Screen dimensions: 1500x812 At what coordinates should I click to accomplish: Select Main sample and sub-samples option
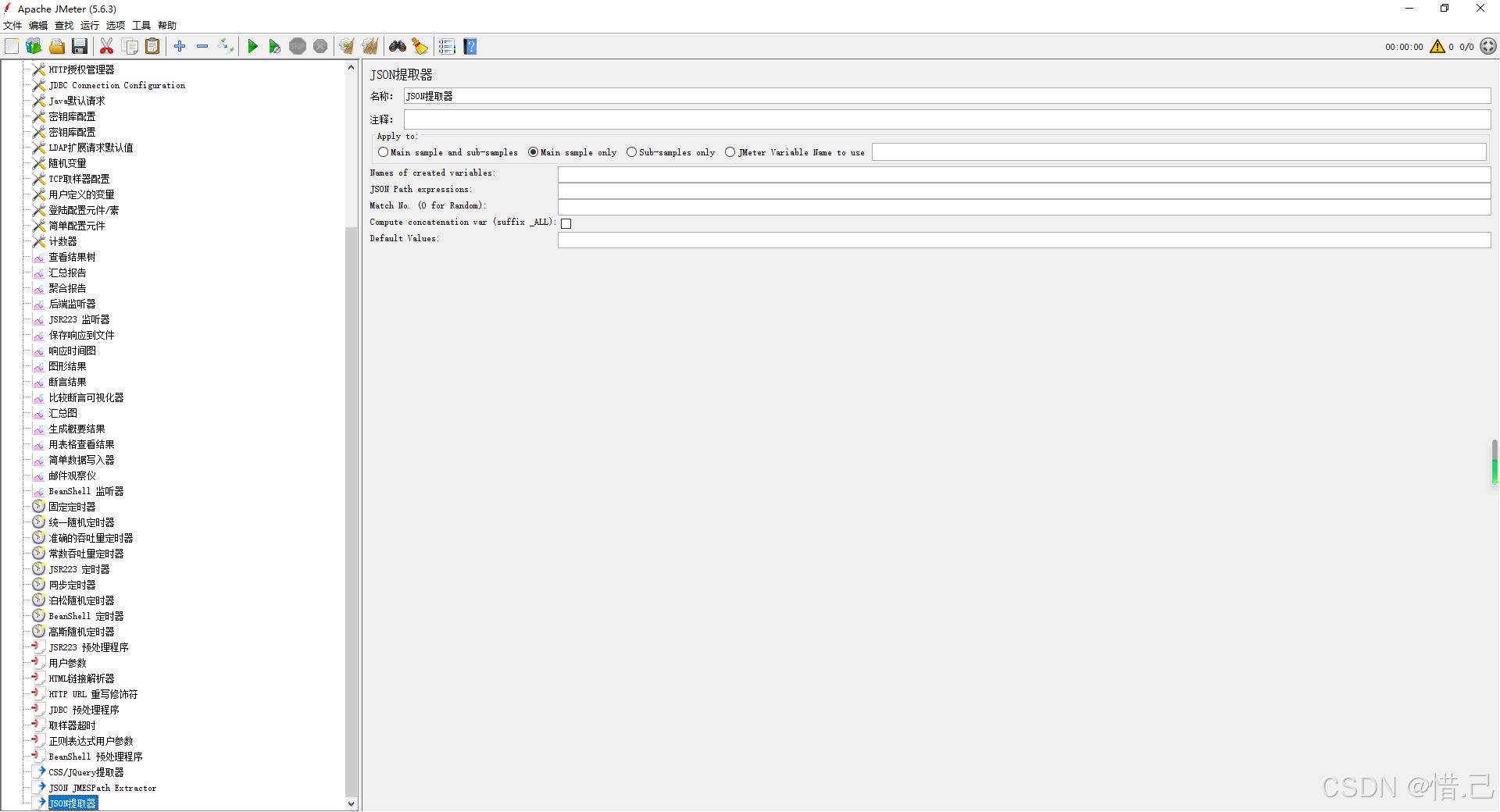coord(383,152)
